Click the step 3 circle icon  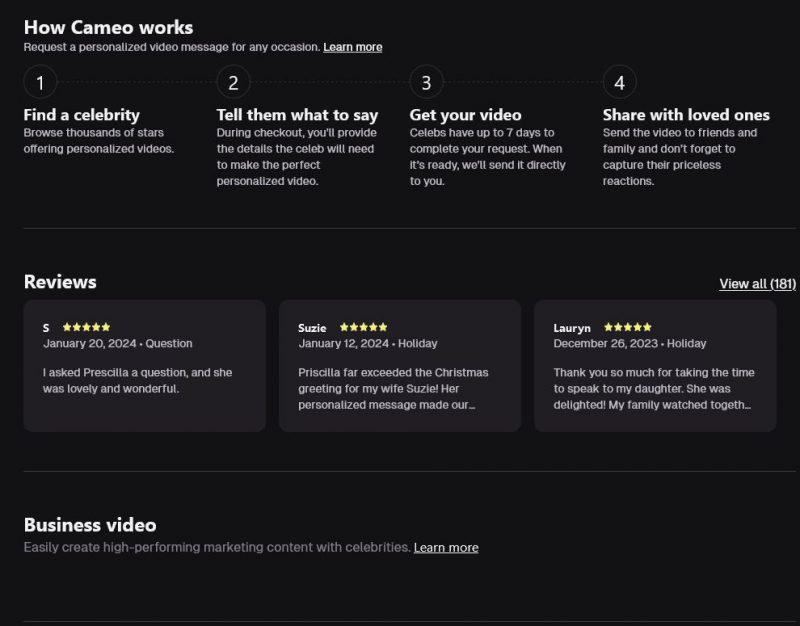coord(426,82)
